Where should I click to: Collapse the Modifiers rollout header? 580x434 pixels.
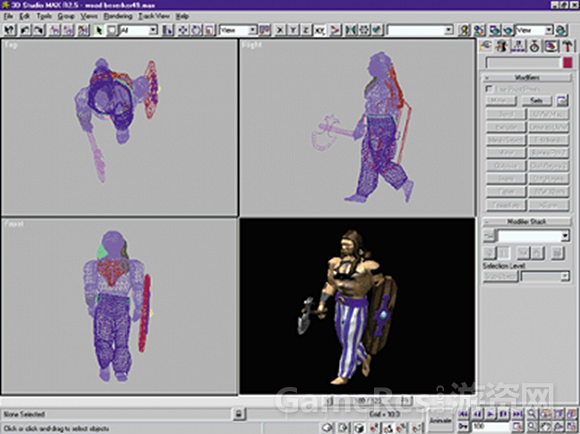coord(527,77)
